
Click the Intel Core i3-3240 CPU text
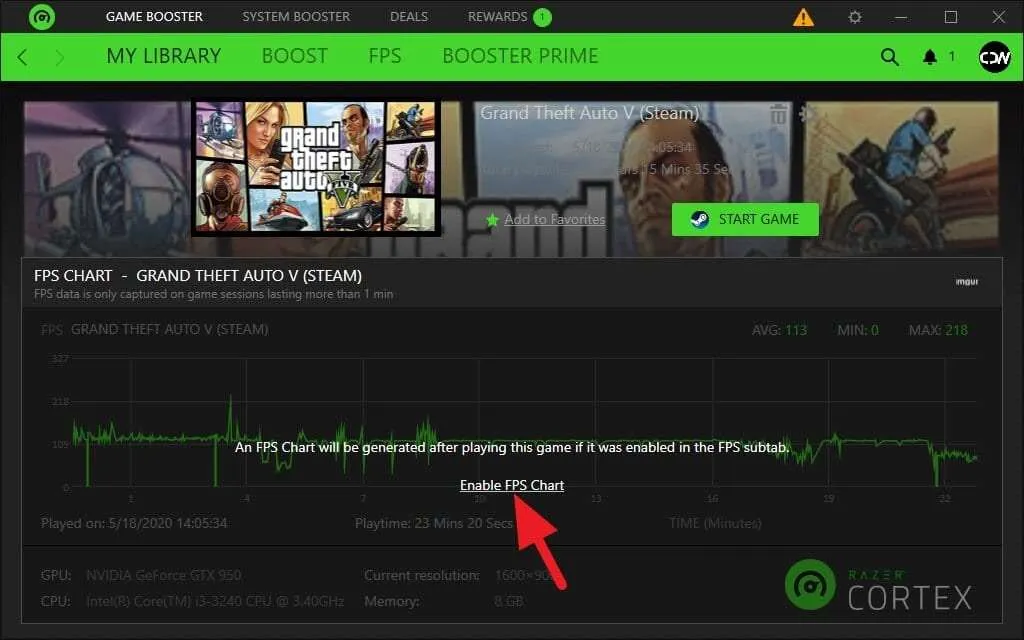point(215,601)
